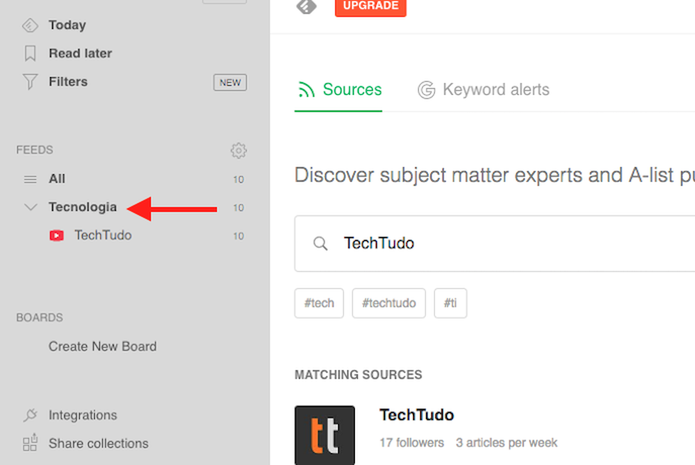Open Share collections

tap(98, 443)
